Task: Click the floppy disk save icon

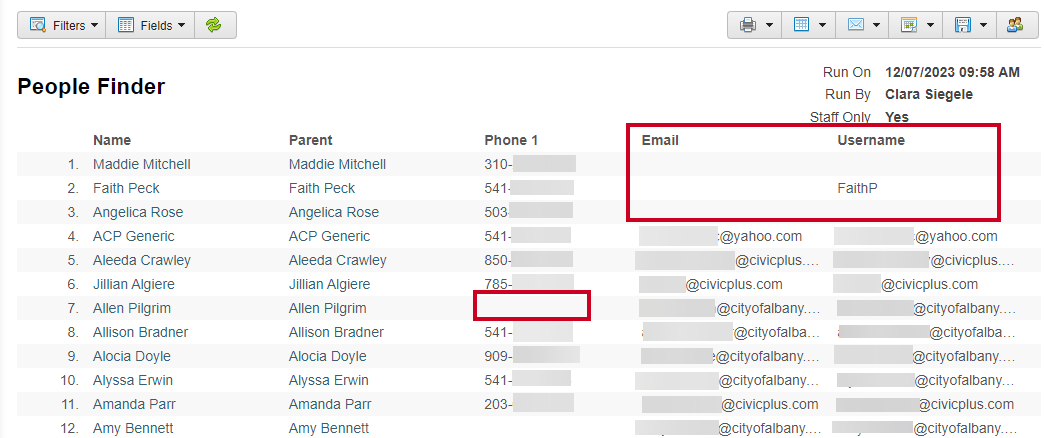Action: (962, 25)
